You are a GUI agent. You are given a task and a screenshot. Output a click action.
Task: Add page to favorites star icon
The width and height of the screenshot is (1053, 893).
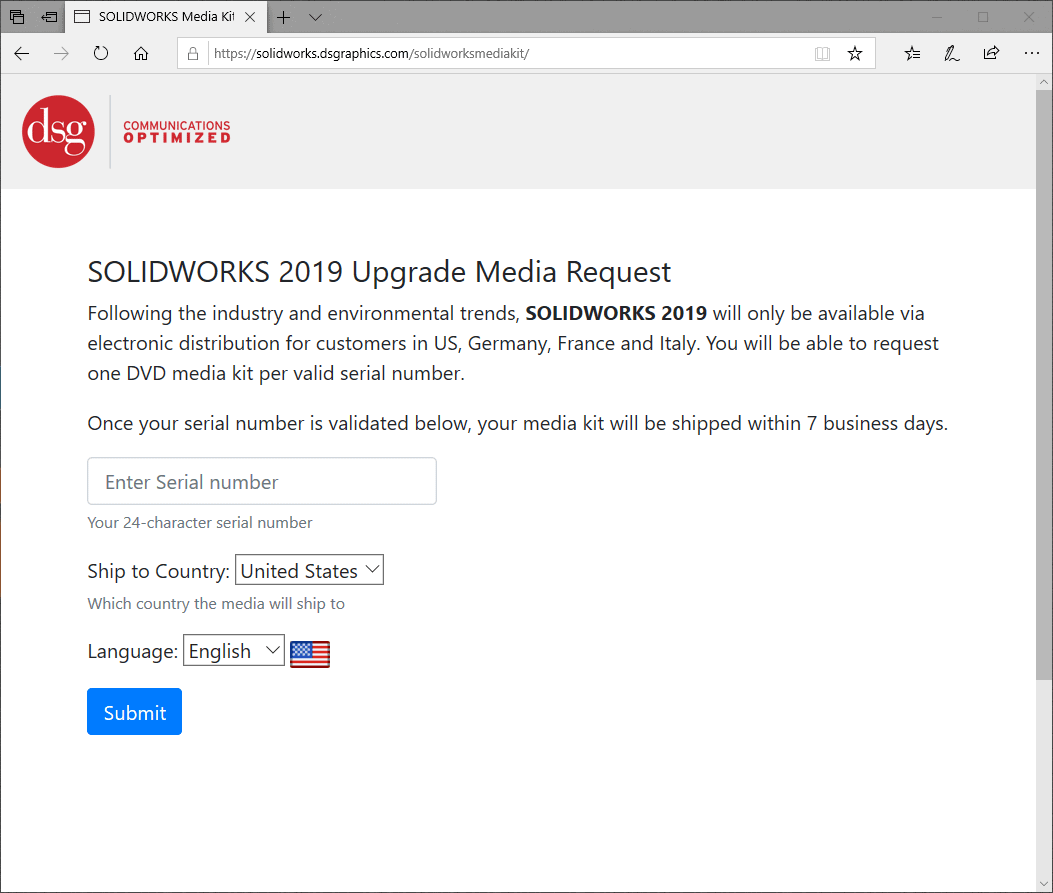click(854, 54)
